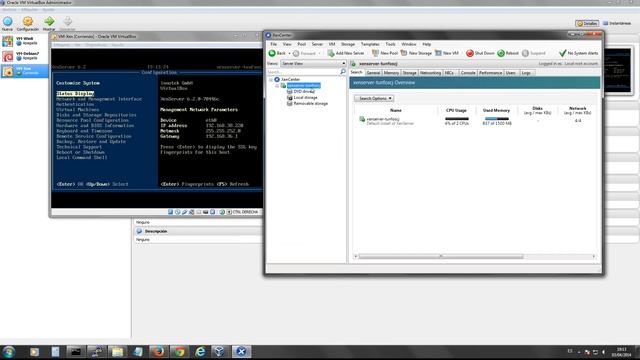
Task: Click the Descripción section icon in VirtualBox
Action: click(x=139, y=231)
